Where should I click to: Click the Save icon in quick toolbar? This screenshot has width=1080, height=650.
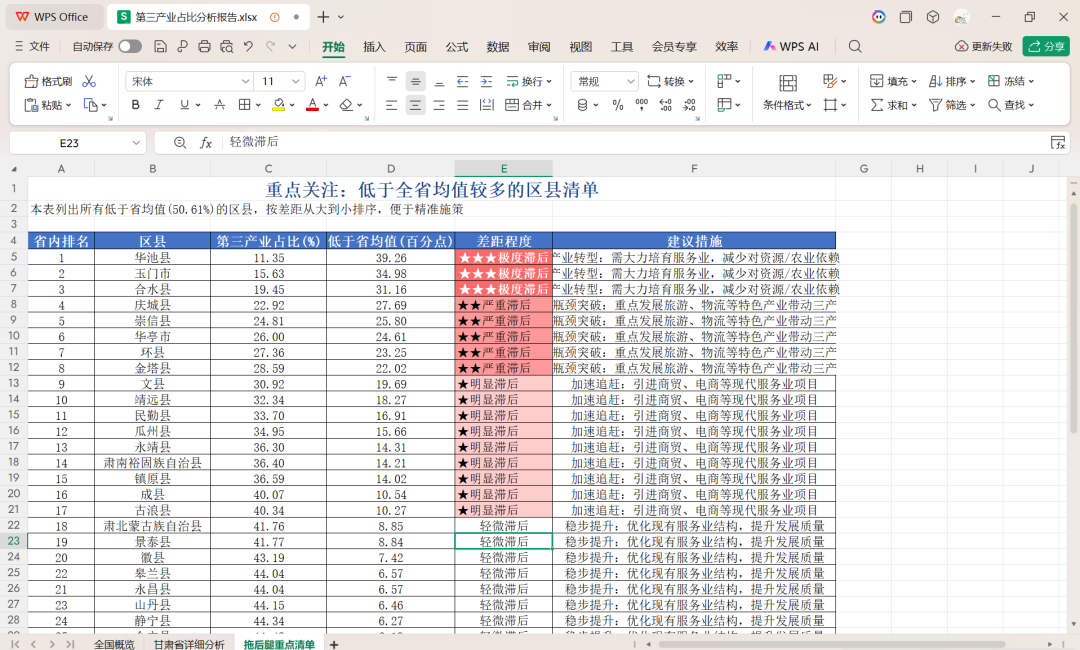[160, 46]
